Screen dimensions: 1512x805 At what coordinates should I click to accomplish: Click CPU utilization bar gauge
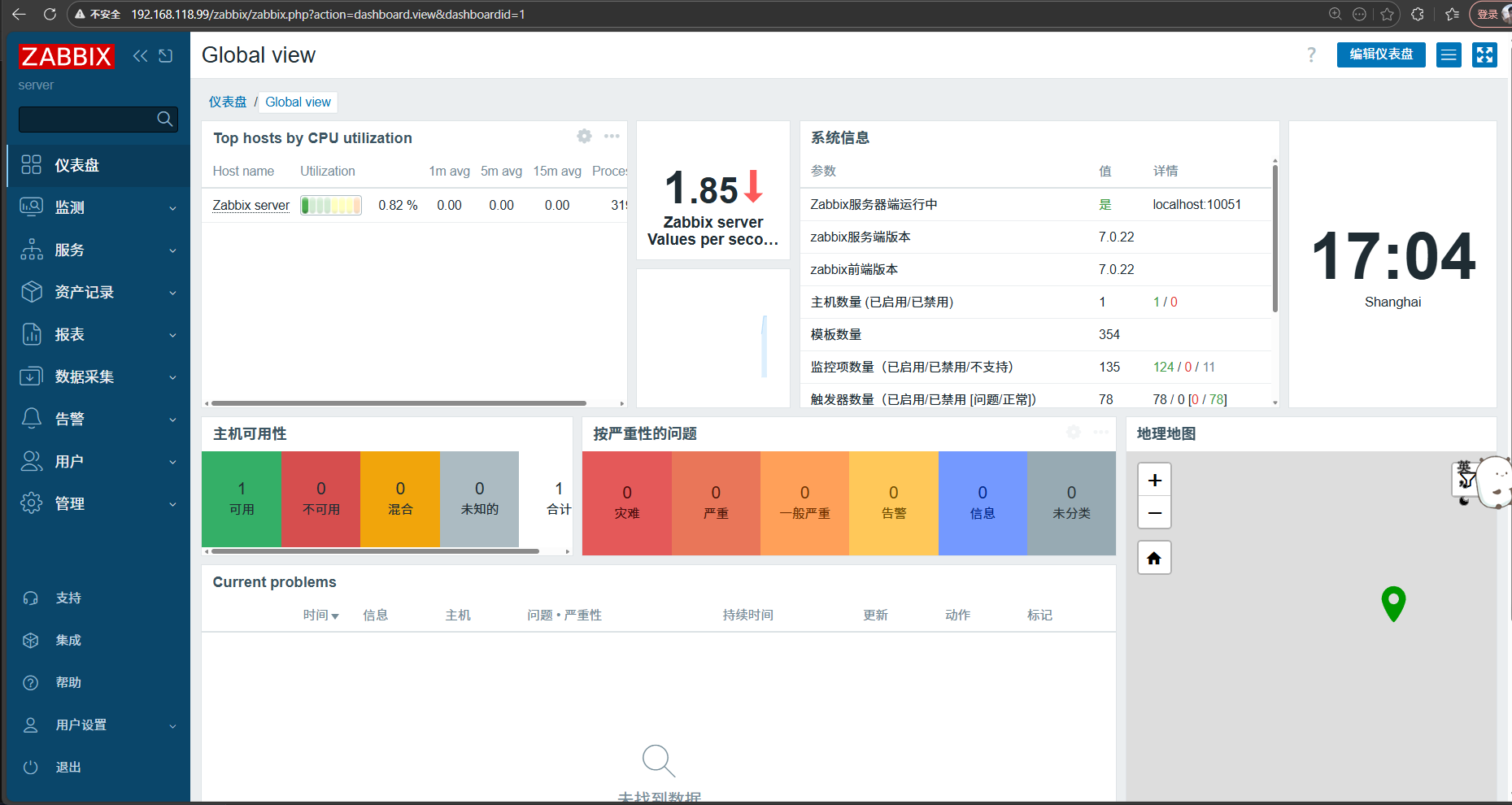(x=331, y=205)
